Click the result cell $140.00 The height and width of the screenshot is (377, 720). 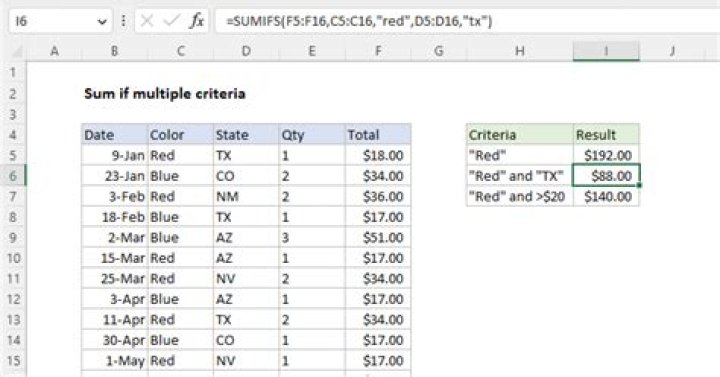606,197
